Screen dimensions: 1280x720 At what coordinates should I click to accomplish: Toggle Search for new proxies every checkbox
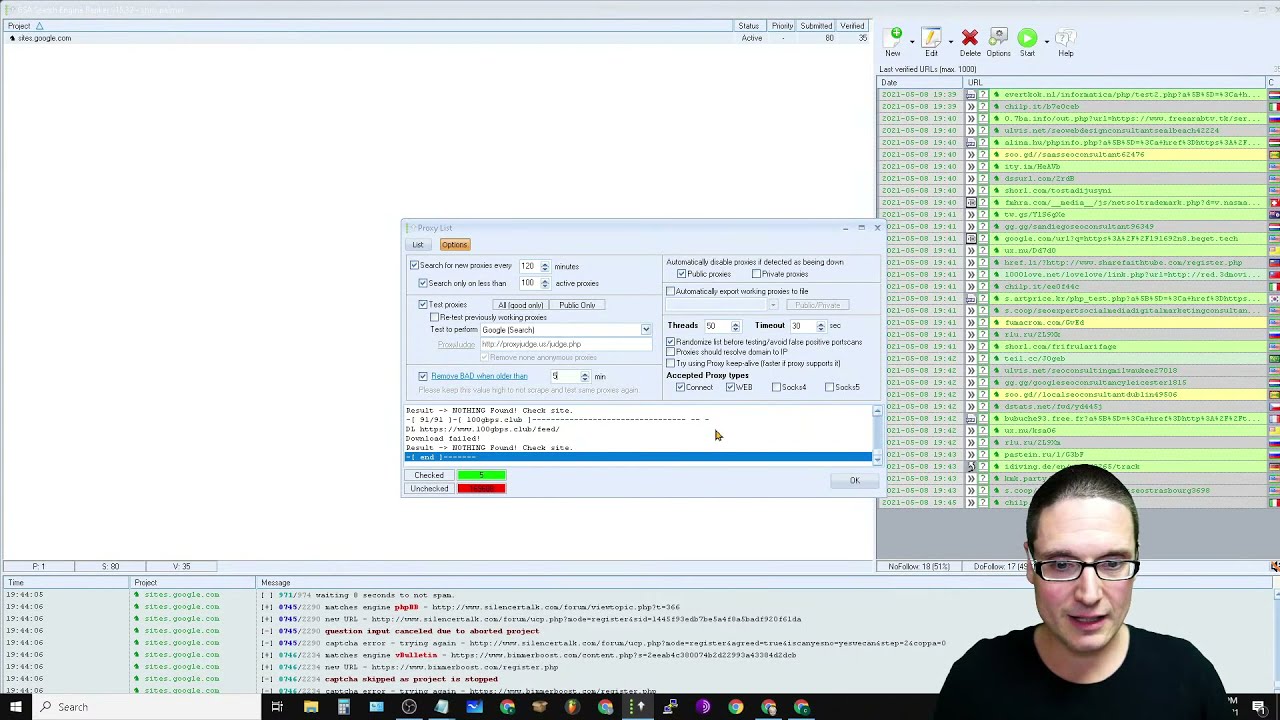coord(414,266)
